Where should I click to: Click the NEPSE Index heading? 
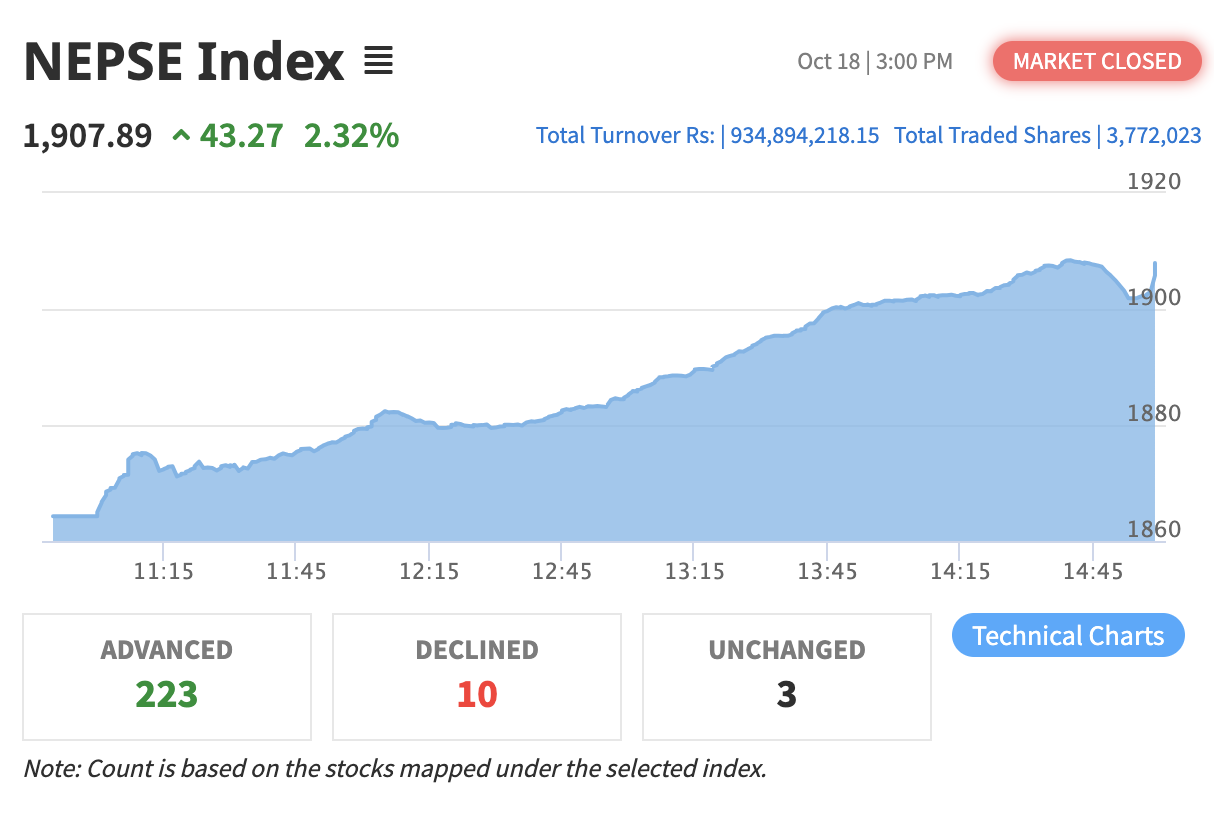(x=184, y=62)
